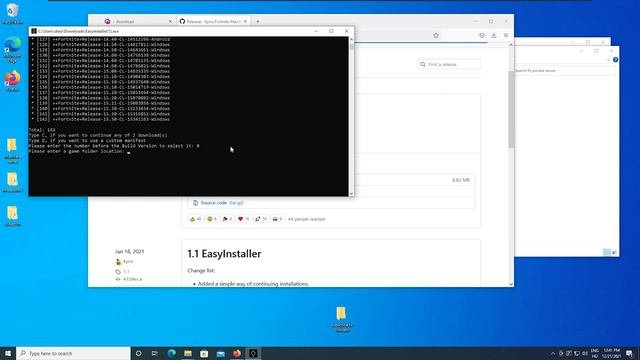The height and width of the screenshot is (360, 640).
Task: Open Microsoft Store from the taskbar
Action: (204, 353)
